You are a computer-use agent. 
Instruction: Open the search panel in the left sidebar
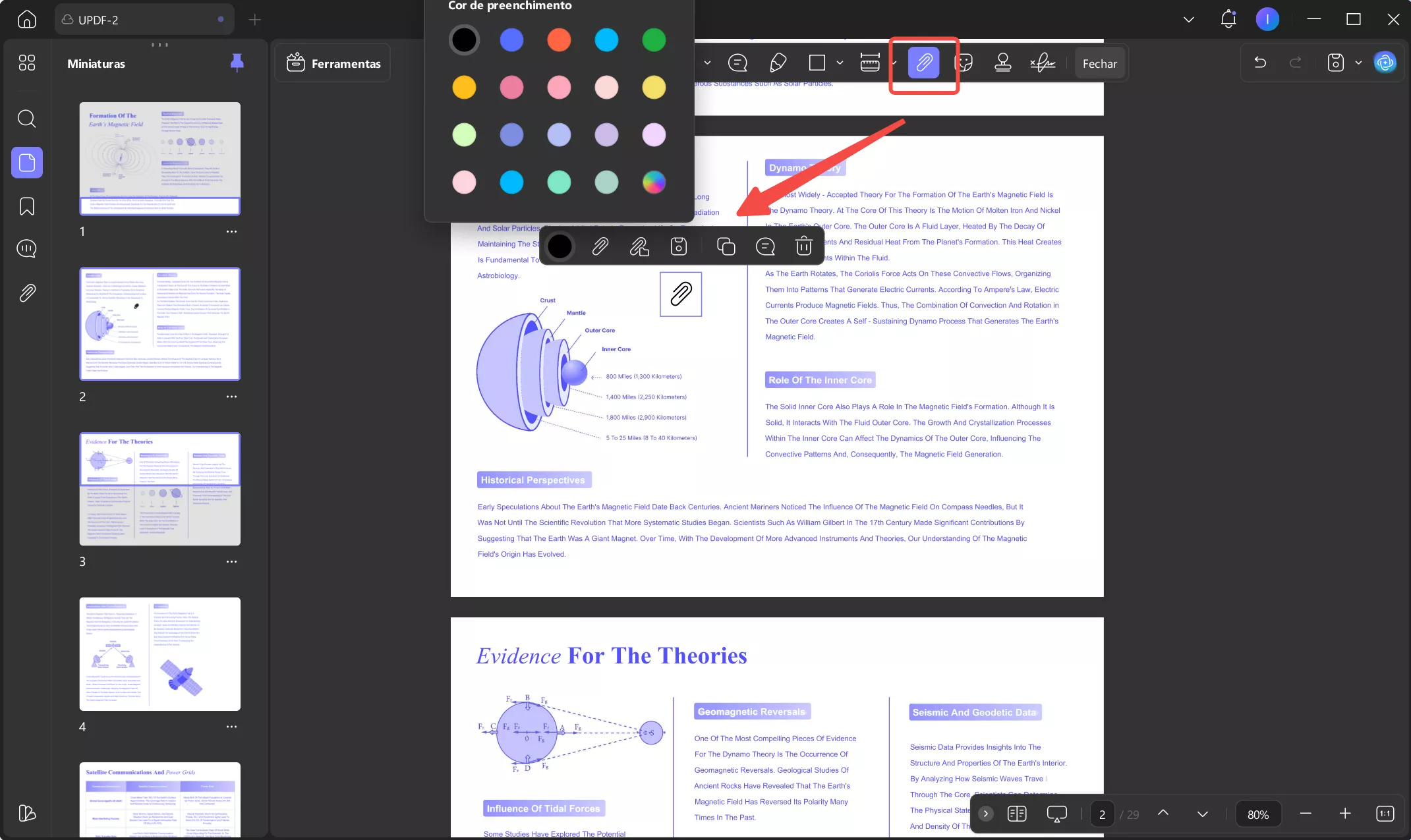tap(27, 119)
